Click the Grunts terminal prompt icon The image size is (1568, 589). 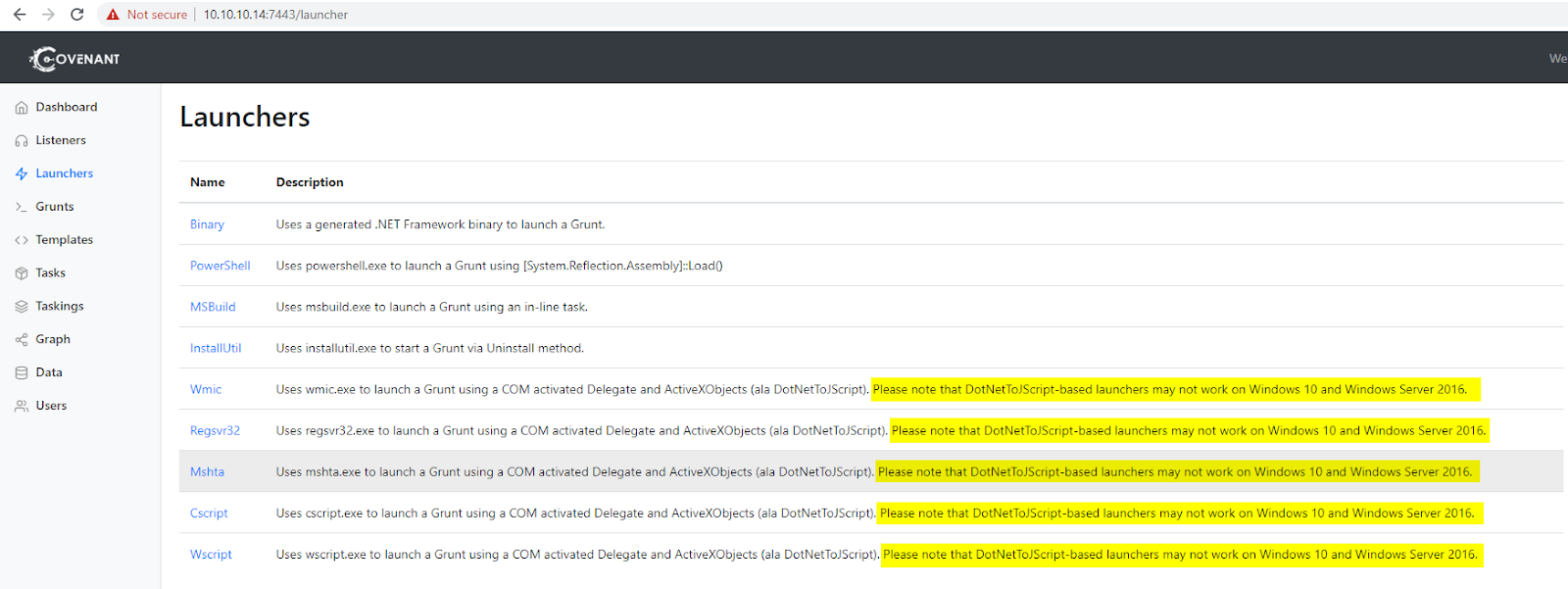22,208
